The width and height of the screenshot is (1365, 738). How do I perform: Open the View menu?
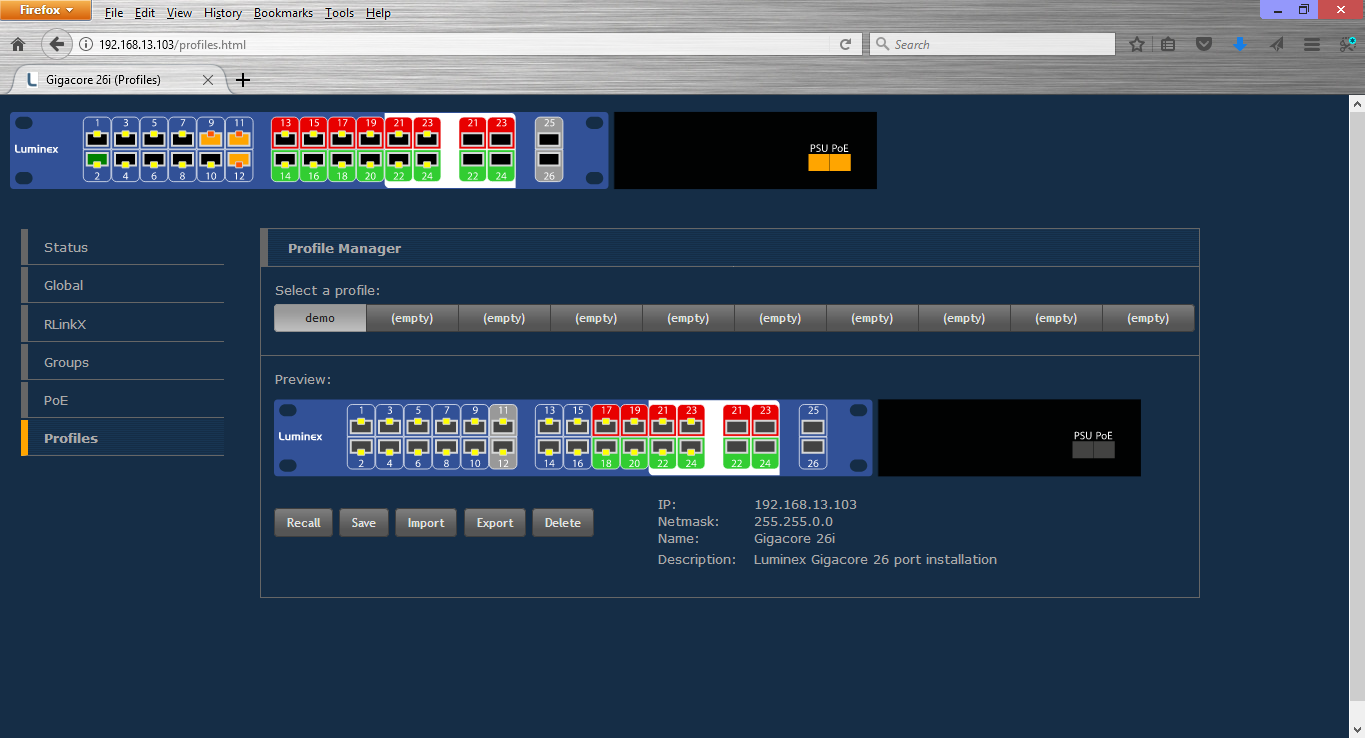point(179,13)
